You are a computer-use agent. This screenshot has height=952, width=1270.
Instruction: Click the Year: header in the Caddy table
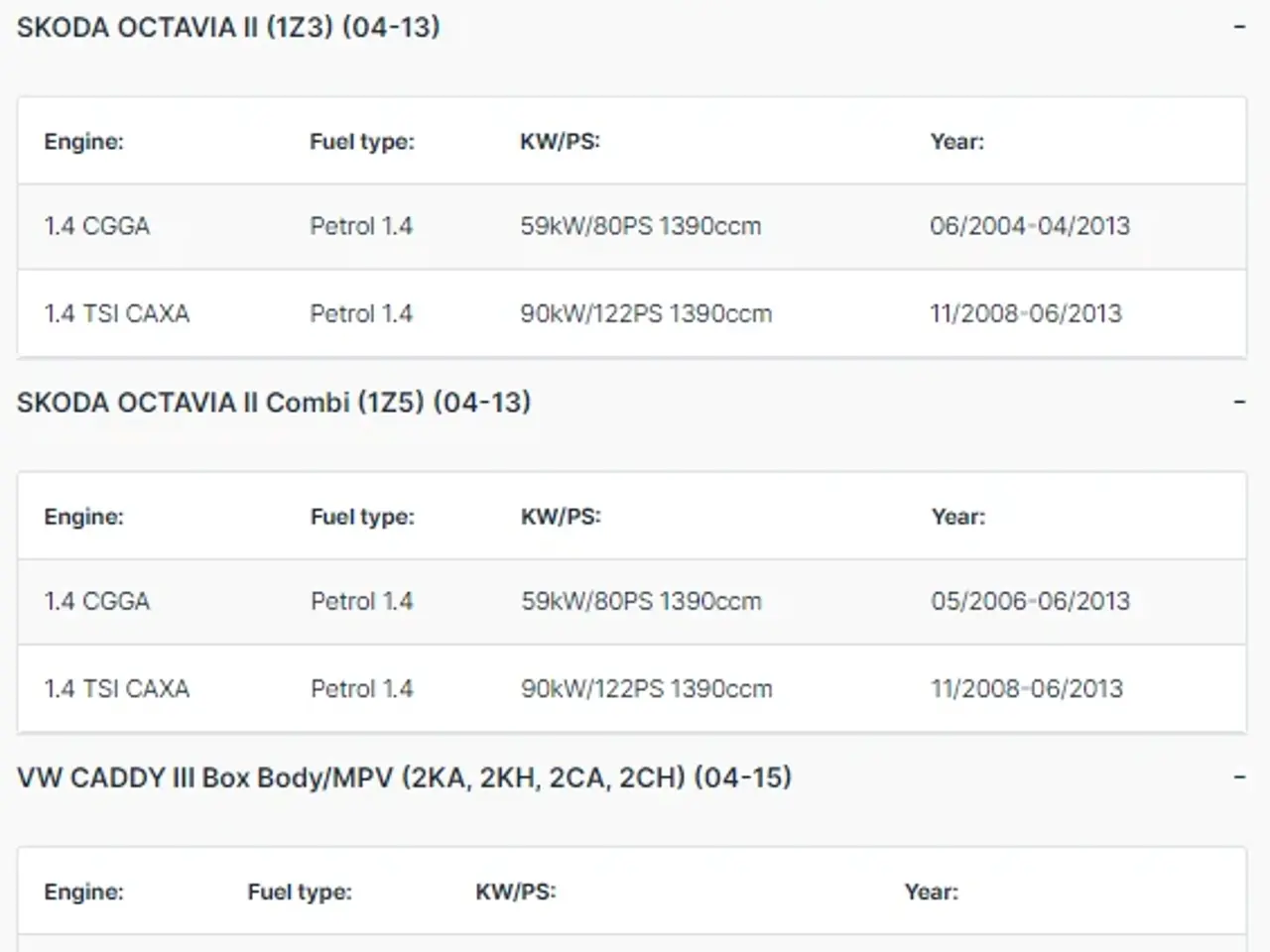point(932,892)
